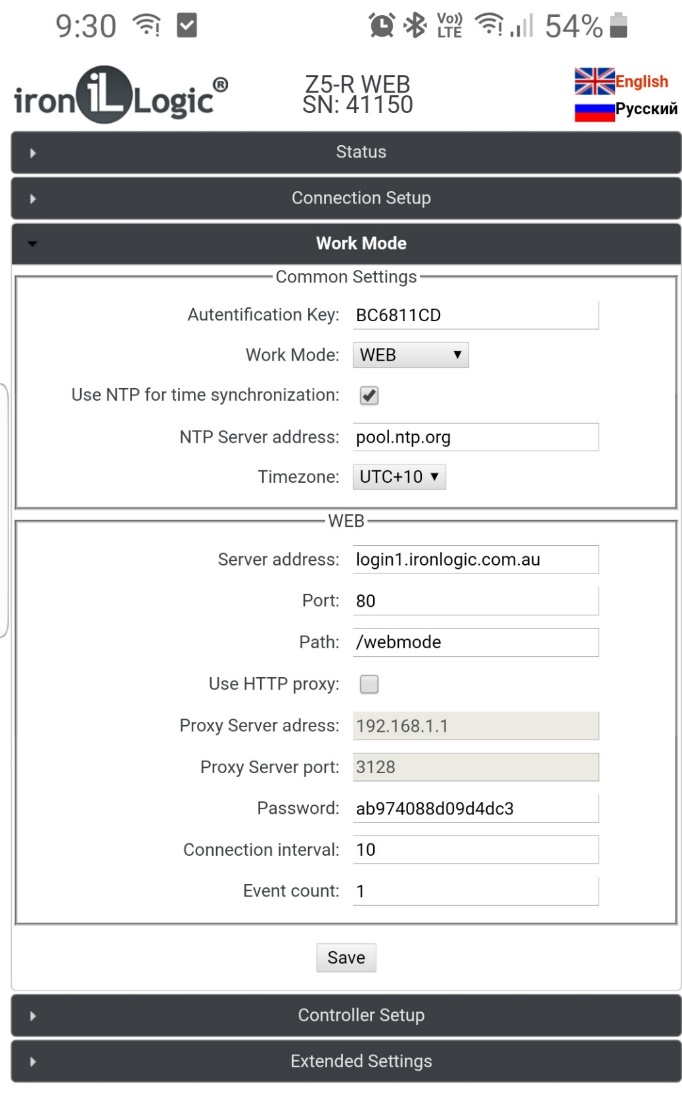682x1093 pixels.
Task: Open the Work Mode WEB dropdown
Action: pos(410,355)
